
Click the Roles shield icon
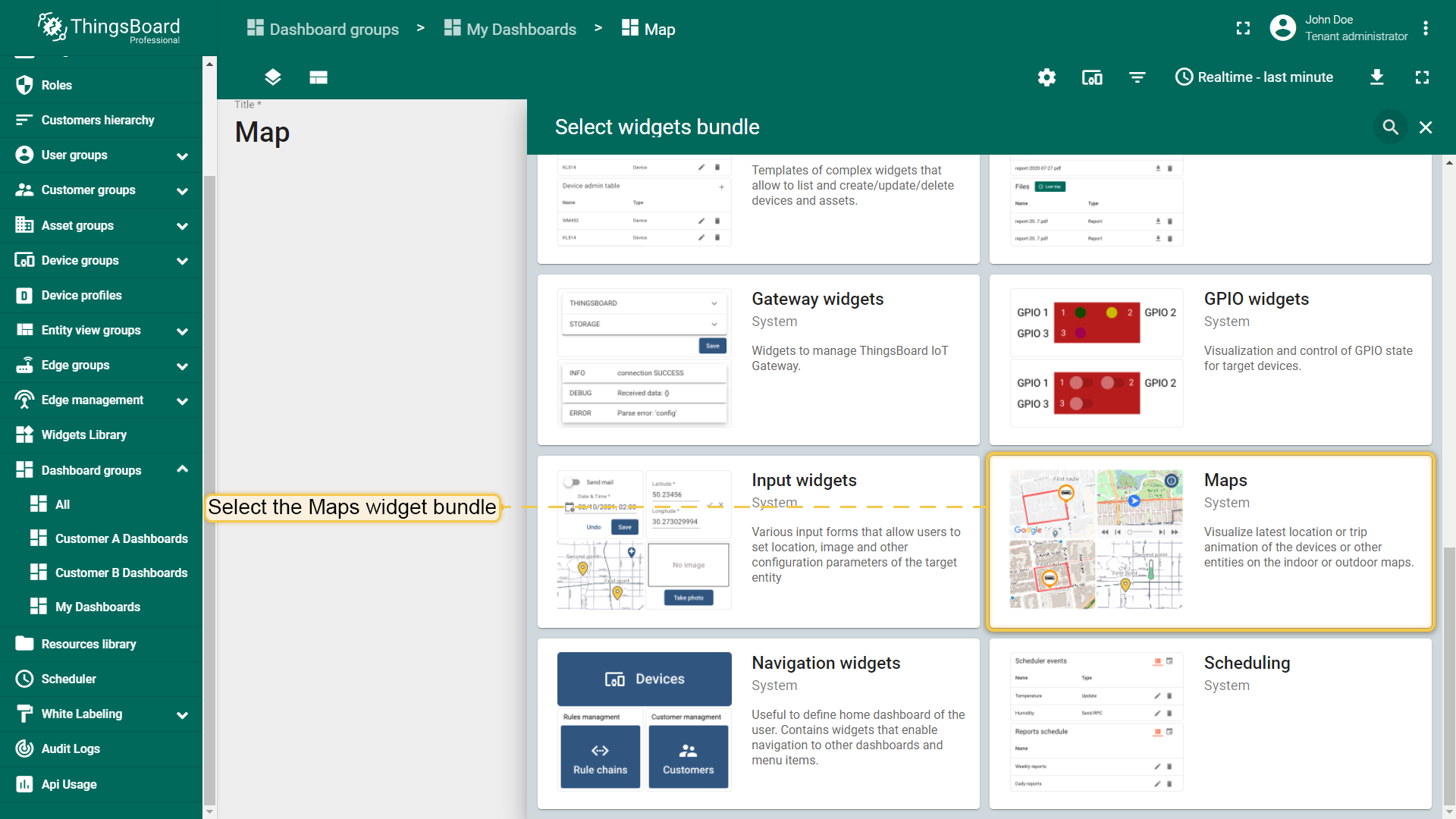pyautogui.click(x=24, y=85)
